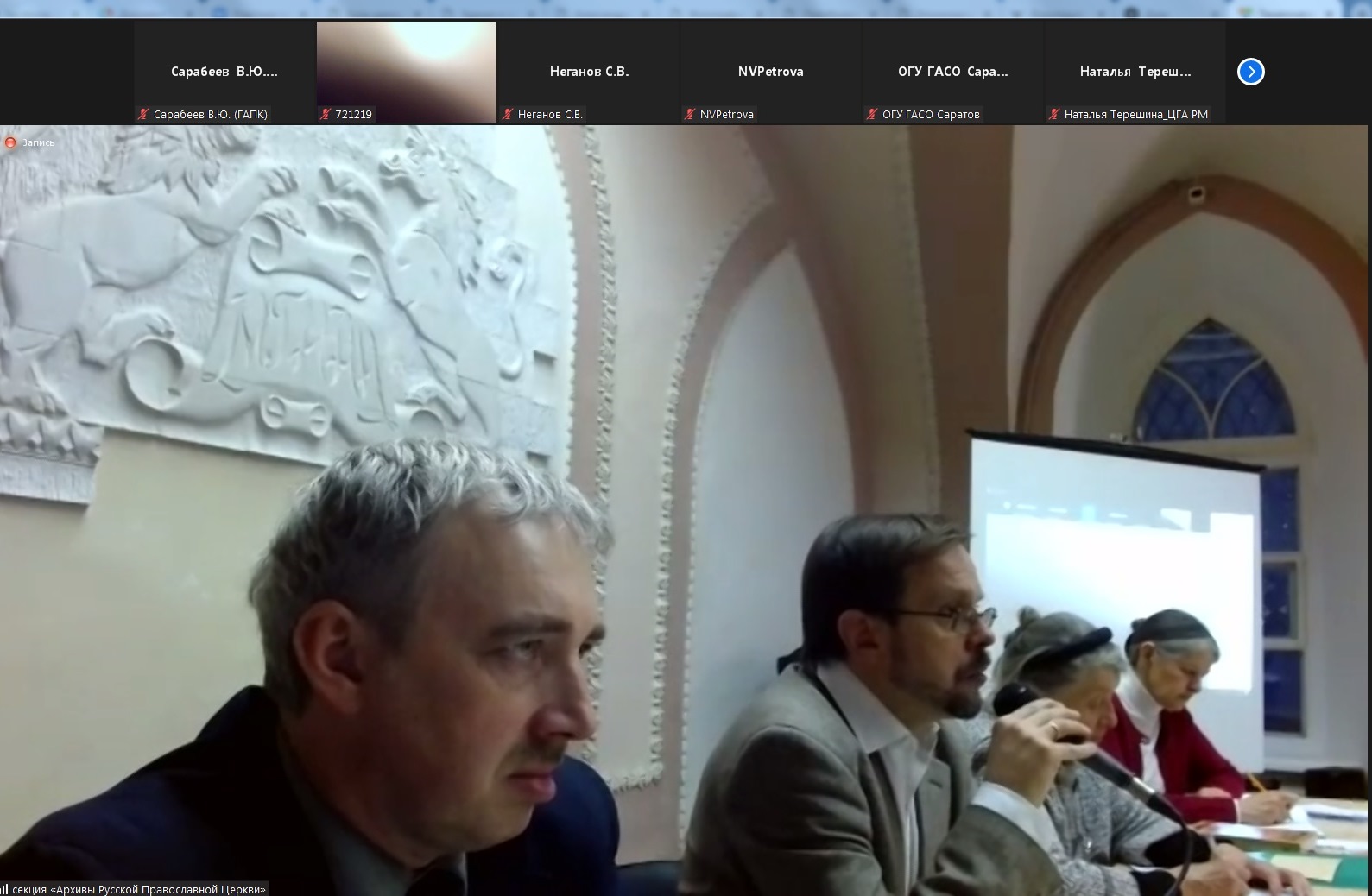1372x896 pixels.
Task: Click the main speaker video area
Action: [686, 509]
